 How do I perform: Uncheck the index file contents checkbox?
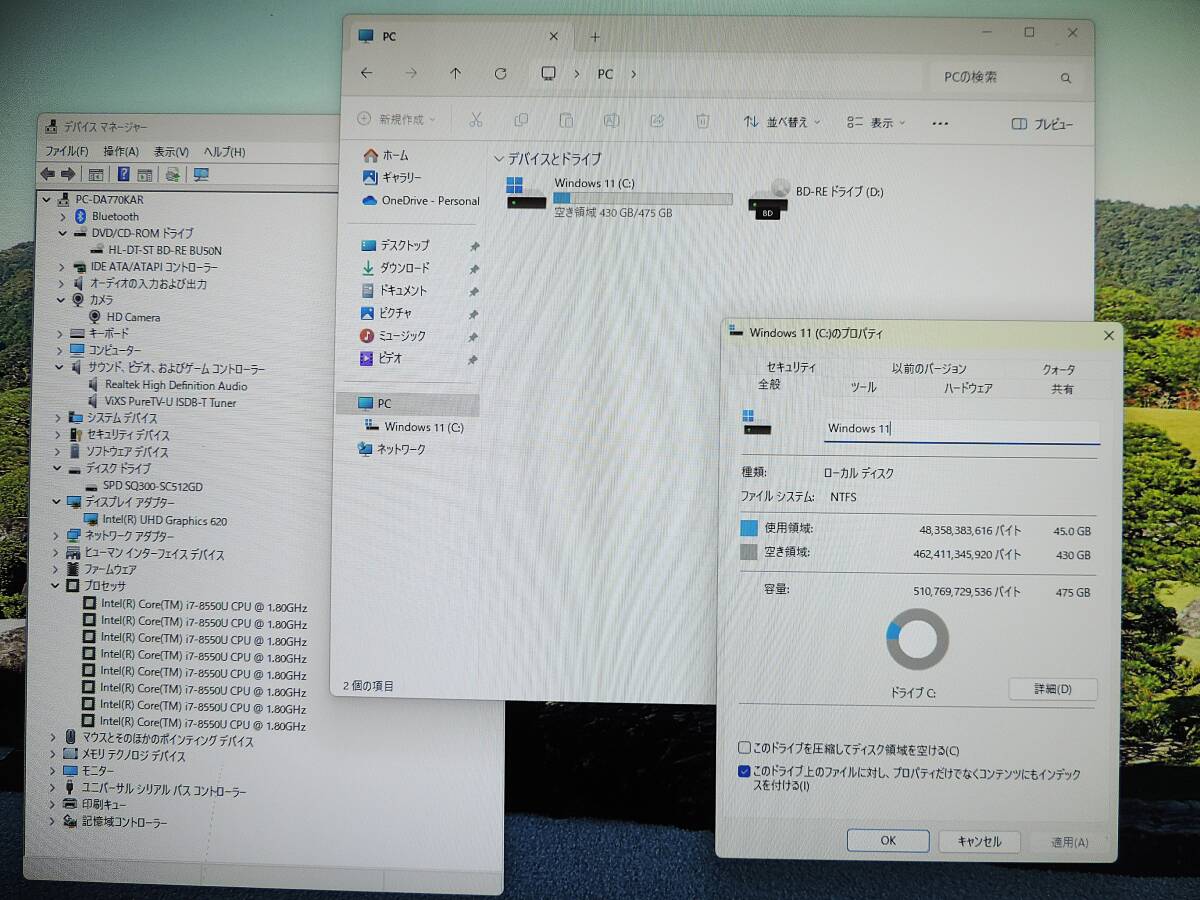pyautogui.click(x=744, y=772)
